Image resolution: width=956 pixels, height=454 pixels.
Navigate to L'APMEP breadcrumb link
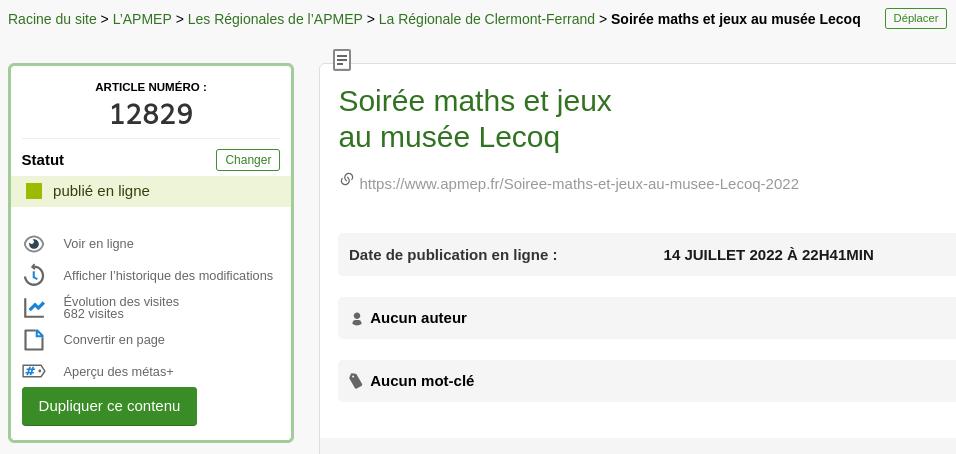142,19
